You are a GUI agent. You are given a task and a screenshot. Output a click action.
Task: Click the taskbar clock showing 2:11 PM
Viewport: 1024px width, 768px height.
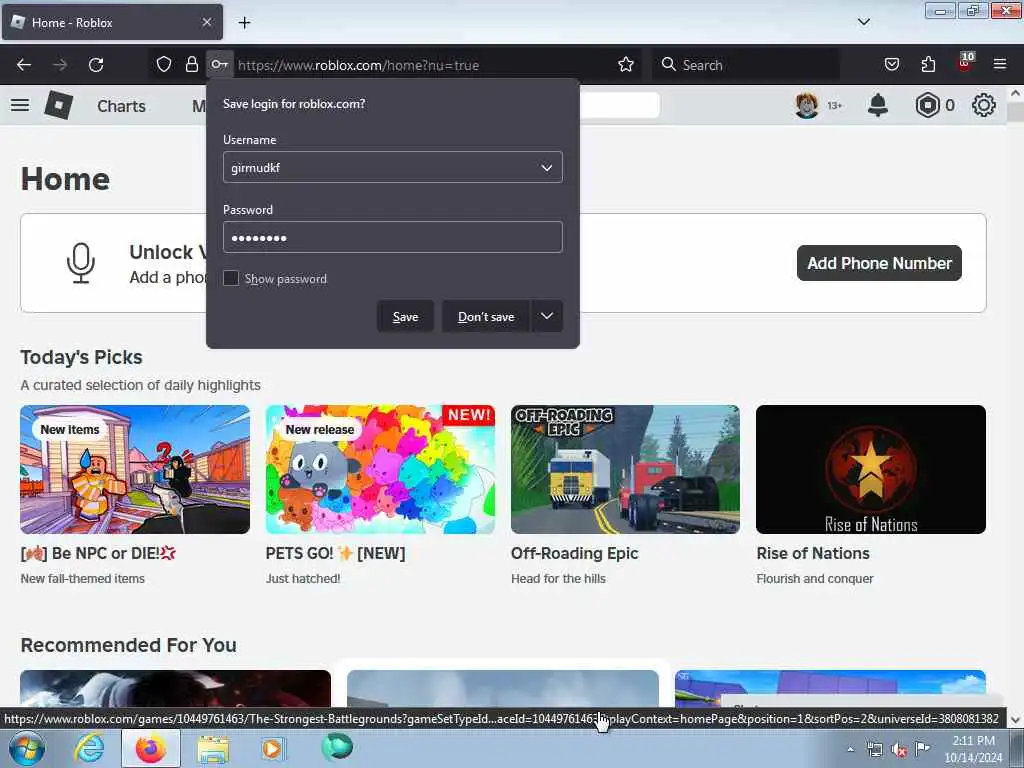pos(973,749)
